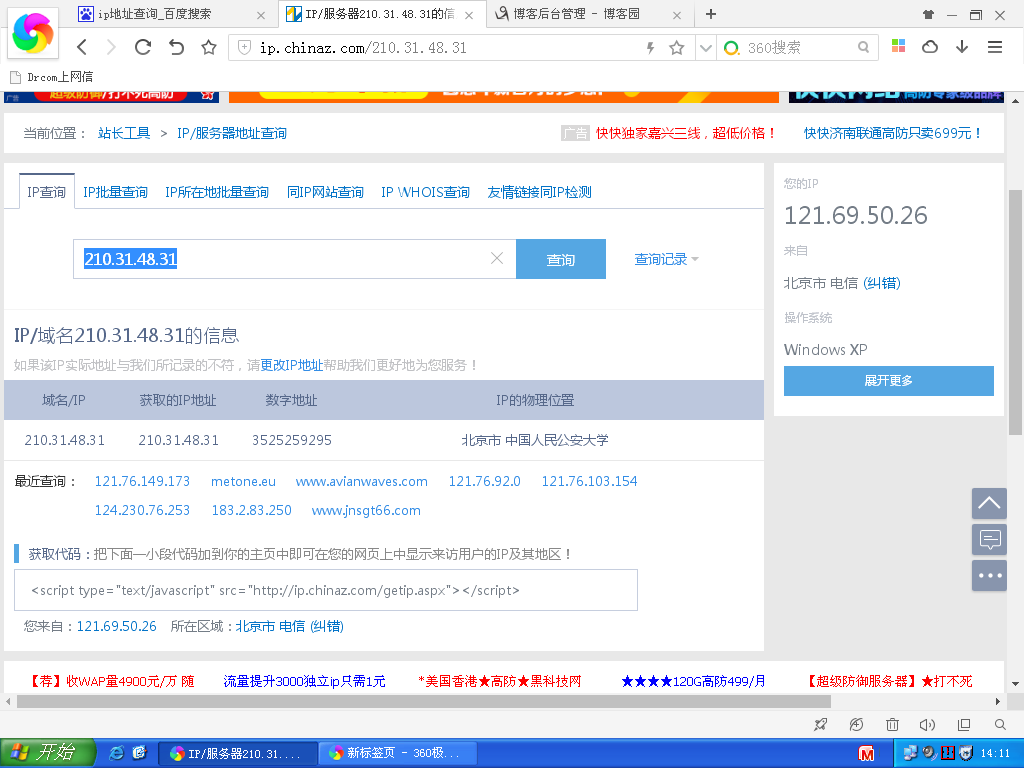Click the script code snippet text box
This screenshot has width=1024, height=768.
pyautogui.click(x=326, y=590)
